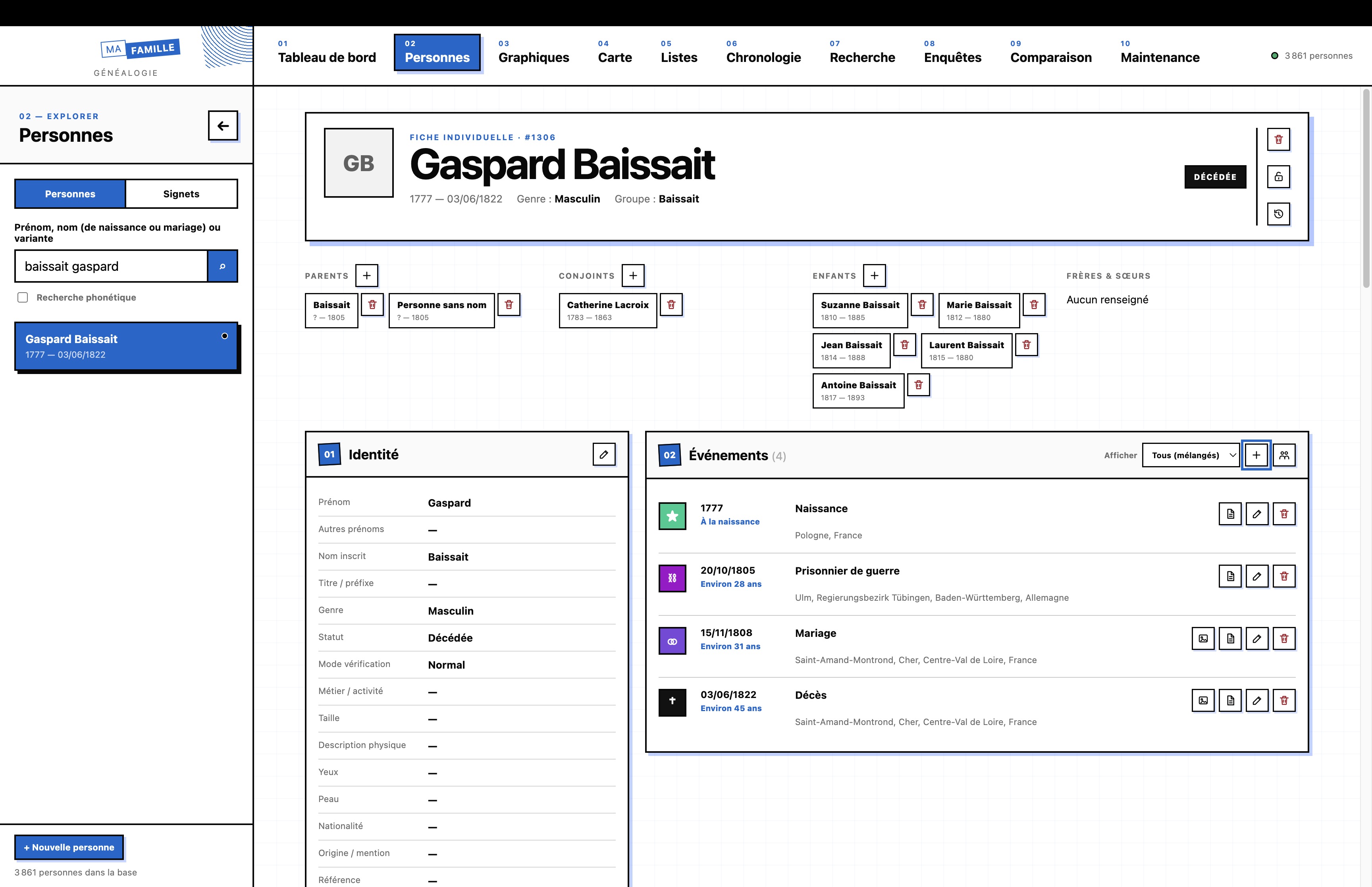This screenshot has width=1372, height=887.
Task: Click the 'DÉCÉDÉE' status badge
Action: point(1215,177)
